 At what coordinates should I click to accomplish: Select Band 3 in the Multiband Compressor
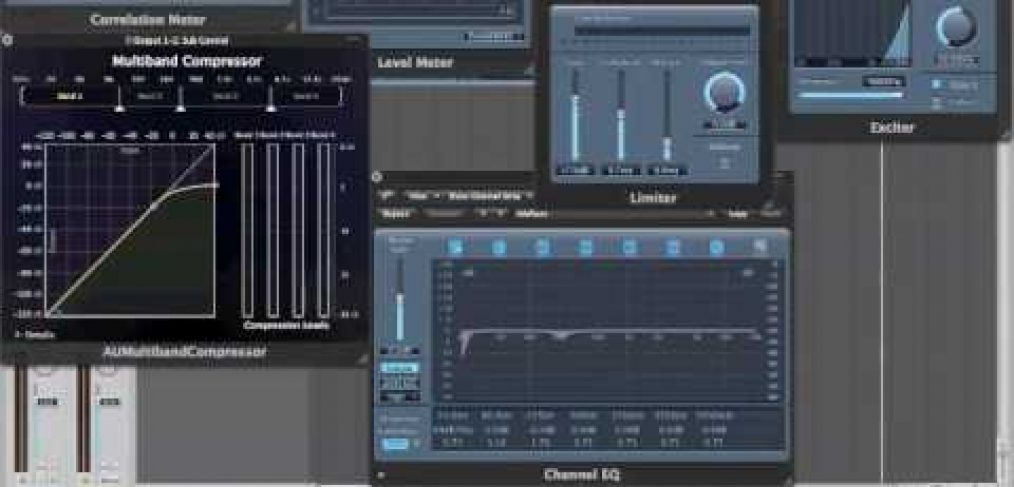coord(225,96)
